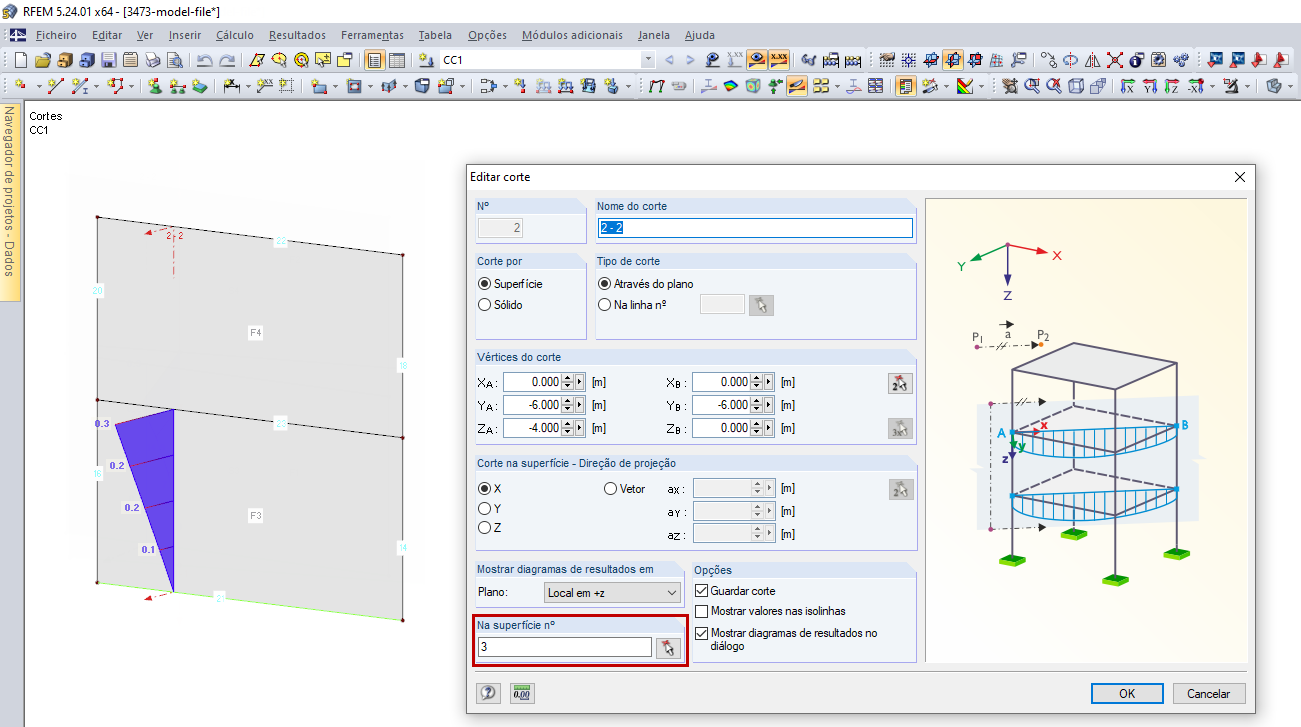Screen dimensions: 1301x727
Task: Expand the CC1 load case dropdown
Action: pos(647,60)
